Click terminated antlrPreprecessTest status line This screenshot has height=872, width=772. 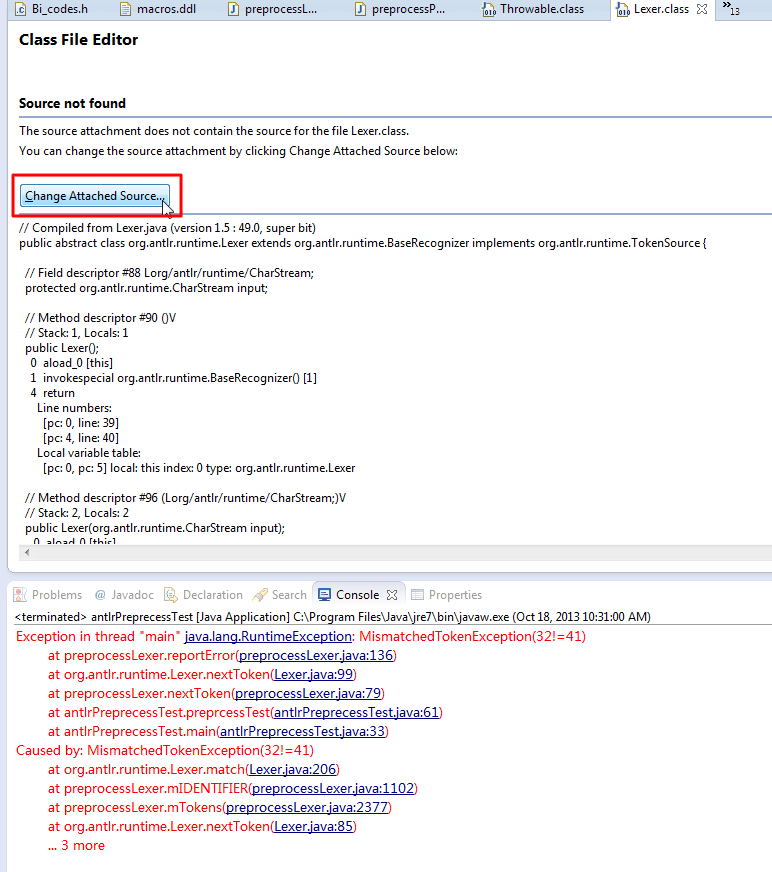point(333,617)
